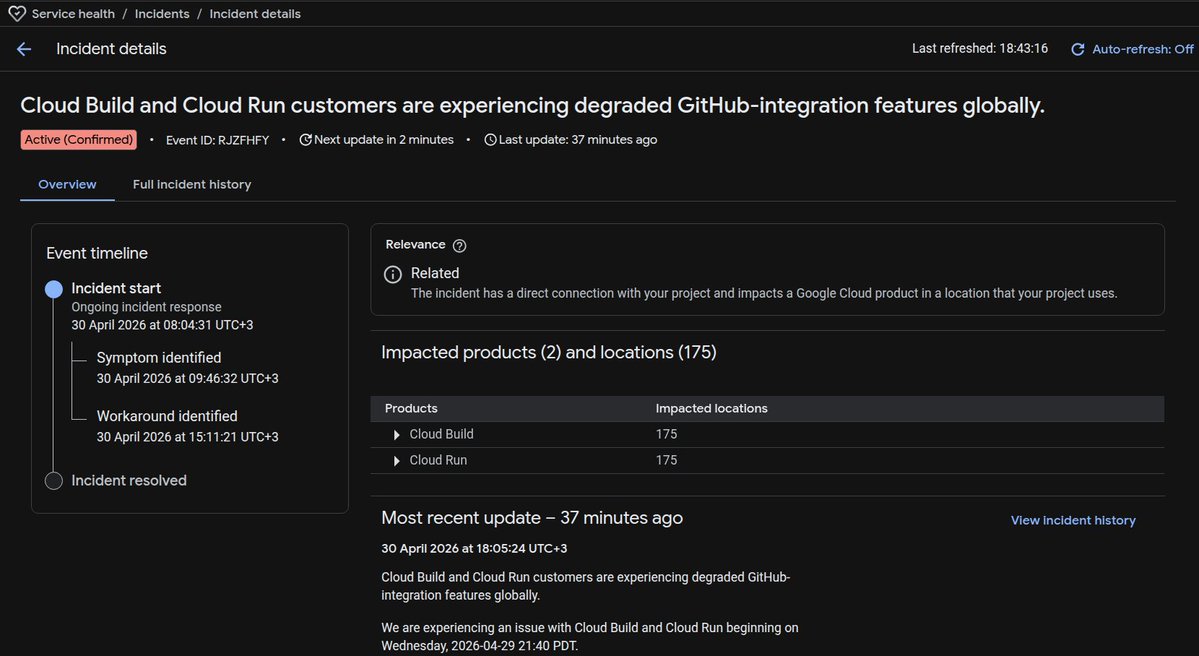The height and width of the screenshot is (656, 1199).
Task: Expand the Cloud Build product row
Action: click(x=396, y=435)
